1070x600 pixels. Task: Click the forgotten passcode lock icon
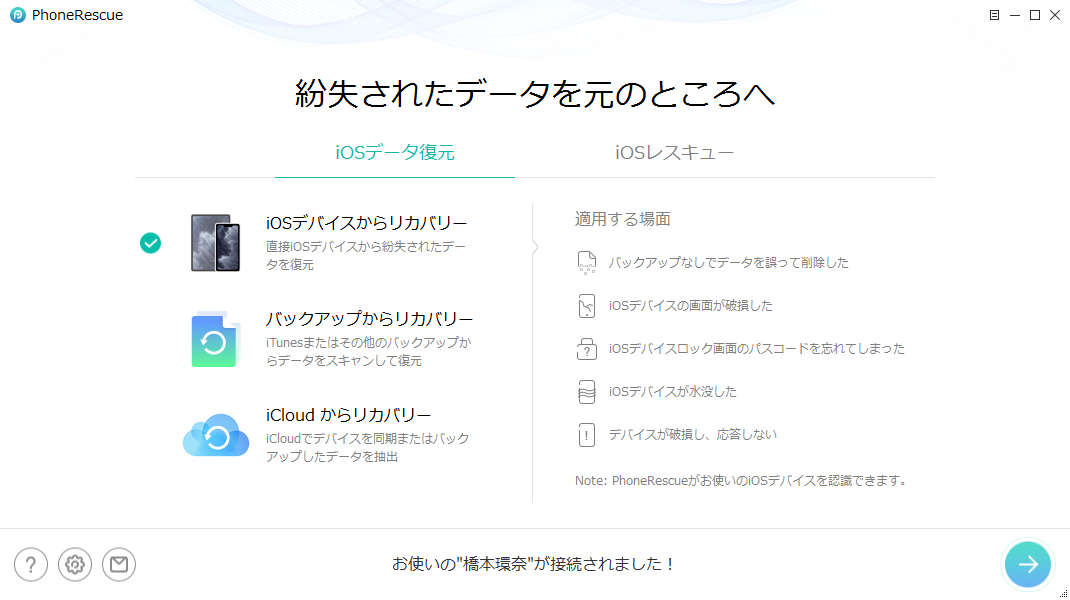(586, 349)
